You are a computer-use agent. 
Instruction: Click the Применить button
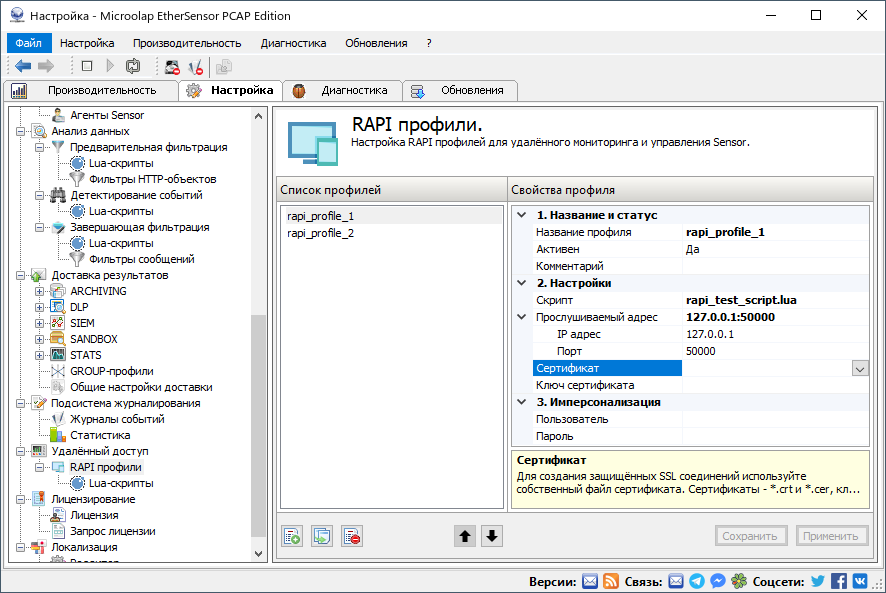(x=832, y=535)
